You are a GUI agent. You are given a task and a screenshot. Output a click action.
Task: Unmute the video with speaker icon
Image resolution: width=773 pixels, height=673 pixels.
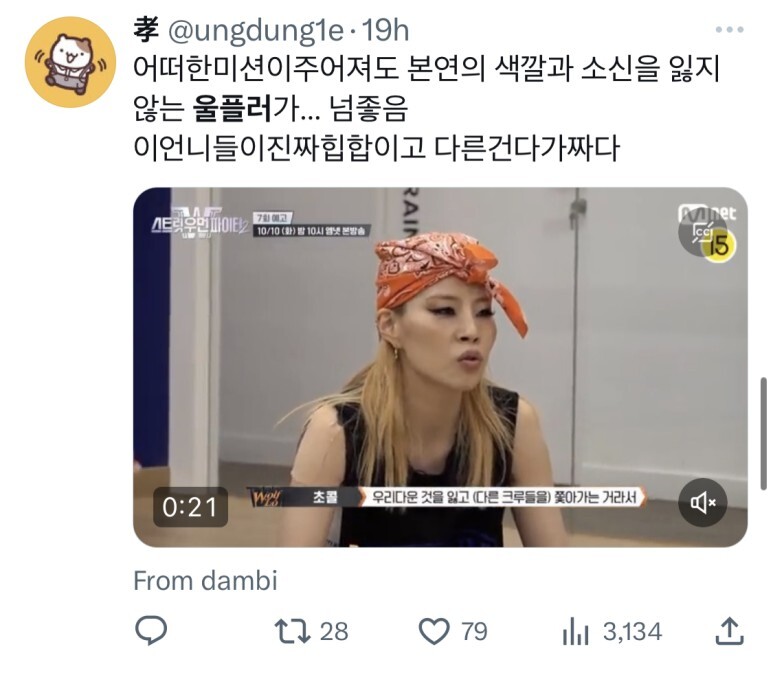pyautogui.click(x=703, y=502)
